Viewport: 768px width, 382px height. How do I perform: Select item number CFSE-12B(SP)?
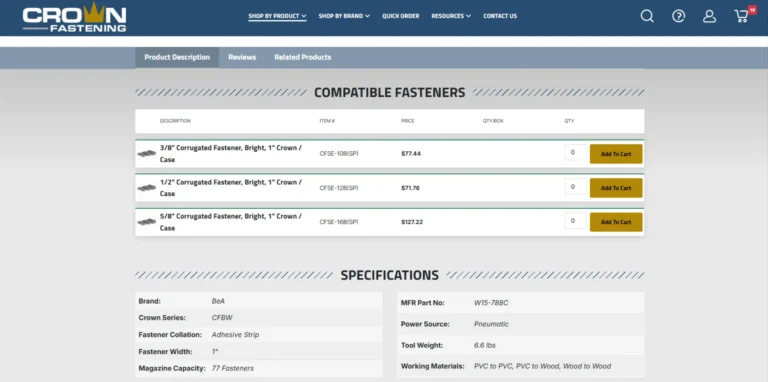click(x=339, y=188)
